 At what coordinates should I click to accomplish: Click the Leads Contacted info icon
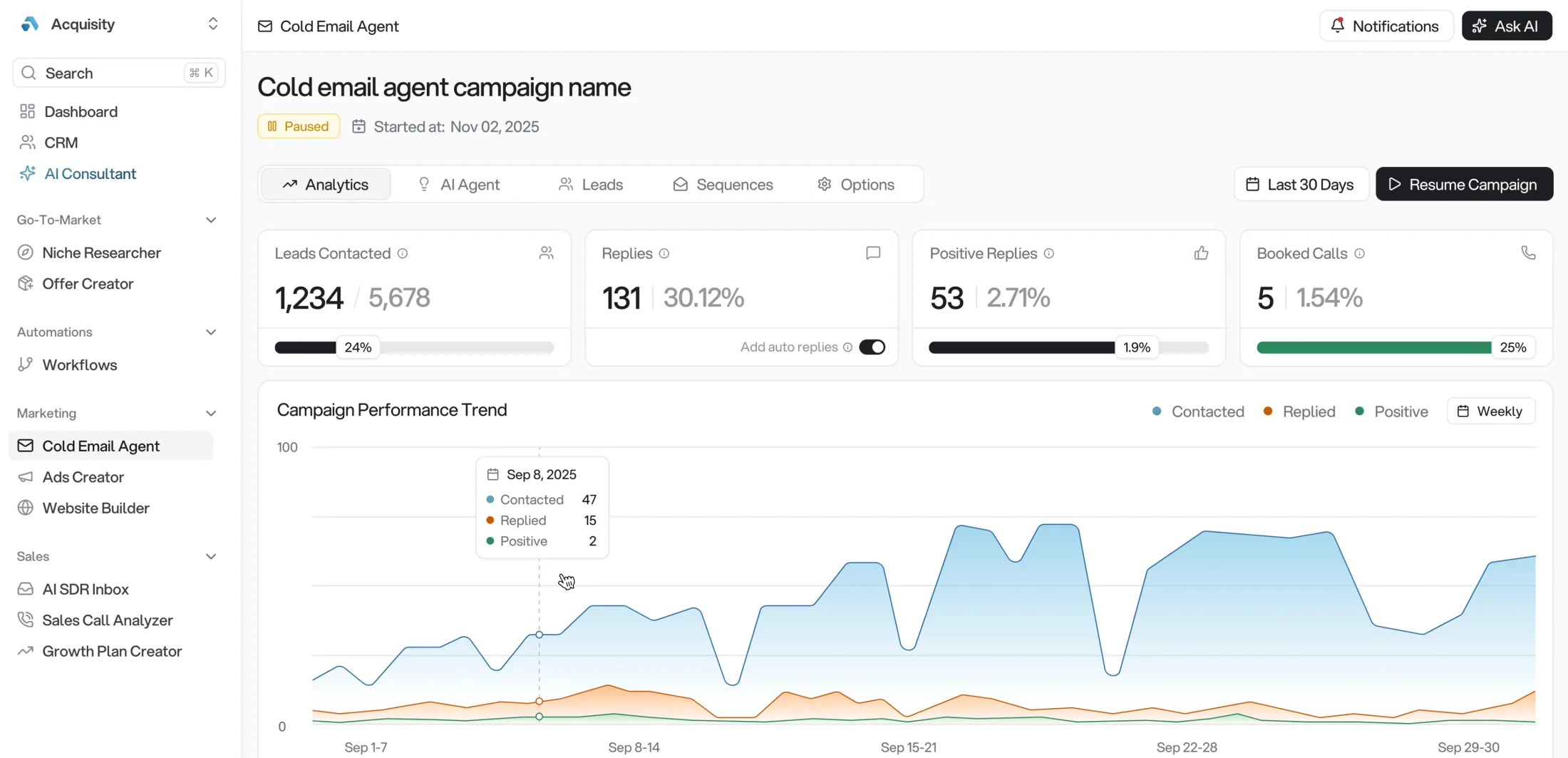(403, 253)
